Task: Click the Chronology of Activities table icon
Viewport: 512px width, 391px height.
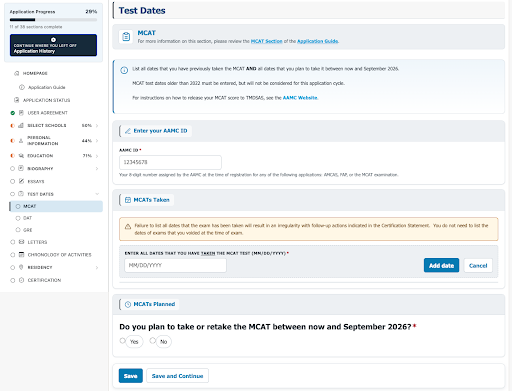Action: [21, 254]
